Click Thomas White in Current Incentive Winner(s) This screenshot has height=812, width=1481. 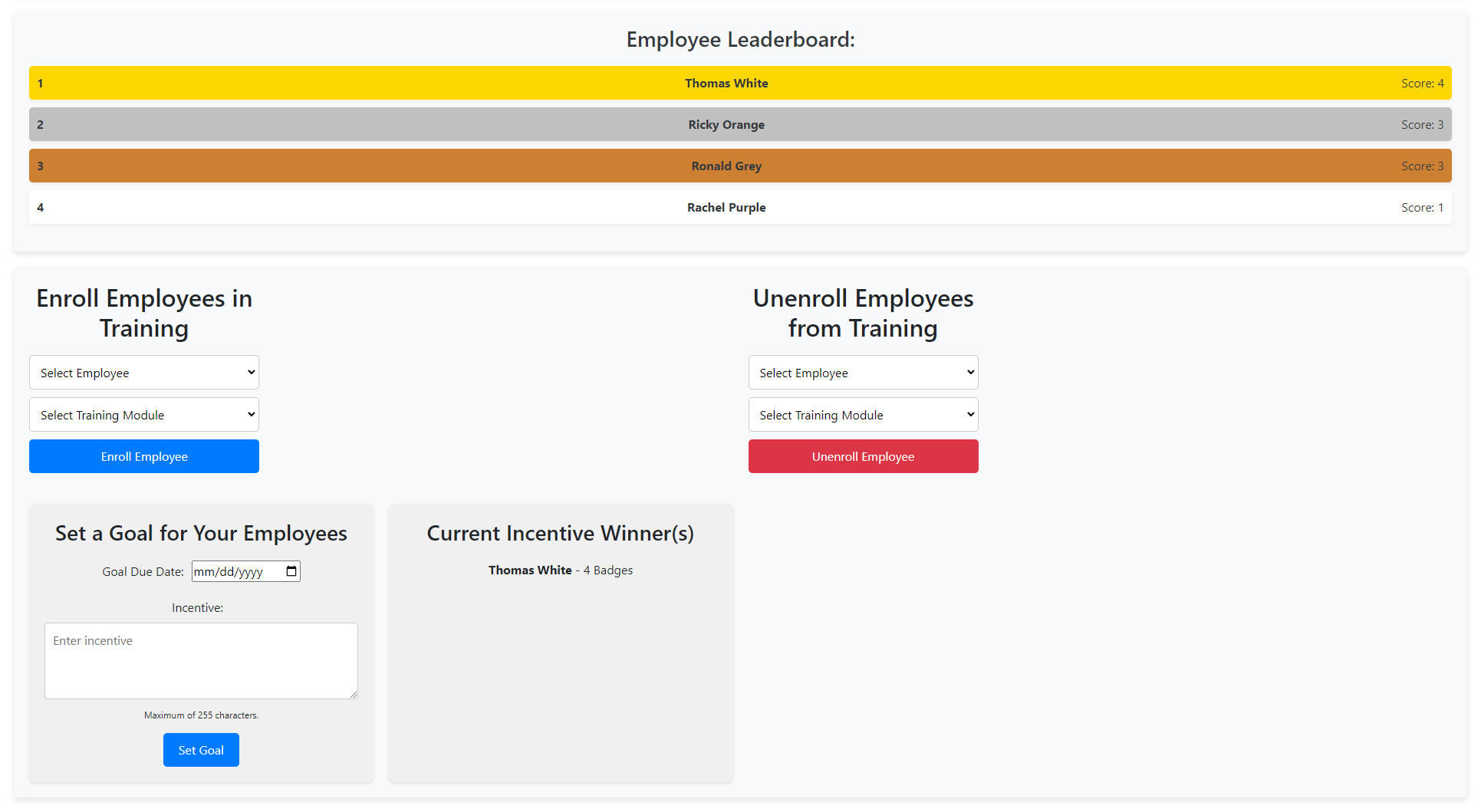coord(530,570)
